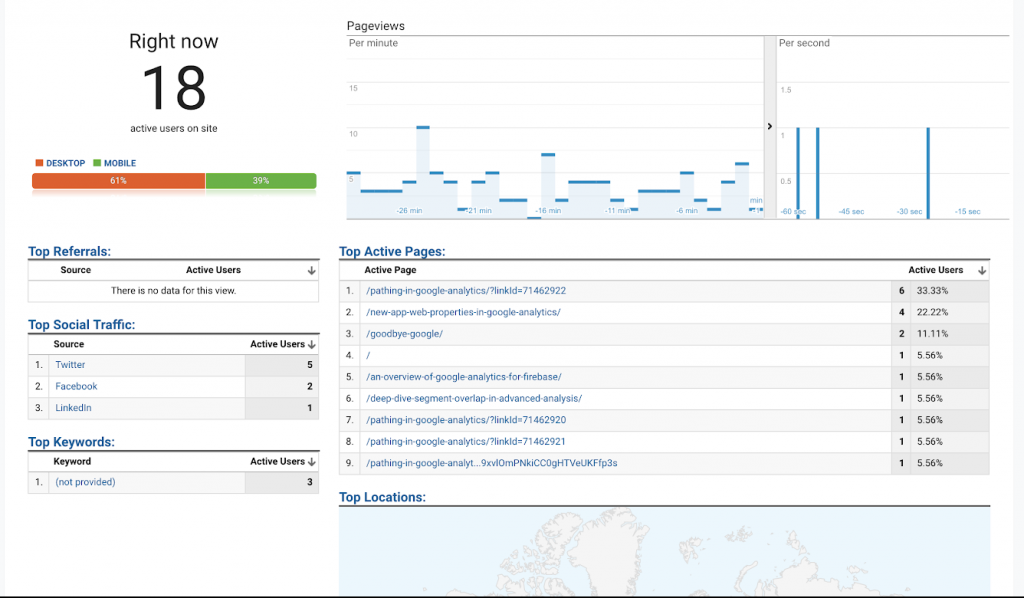The image size is (1024, 598).
Task: Click the 22.22% value in row 2
Action: tap(933, 312)
